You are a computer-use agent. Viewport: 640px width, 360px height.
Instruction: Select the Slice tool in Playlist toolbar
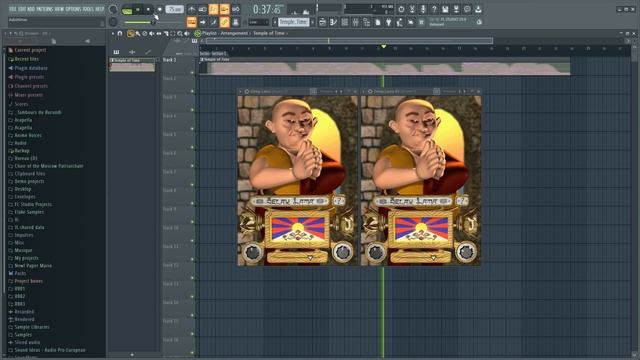pos(166,33)
